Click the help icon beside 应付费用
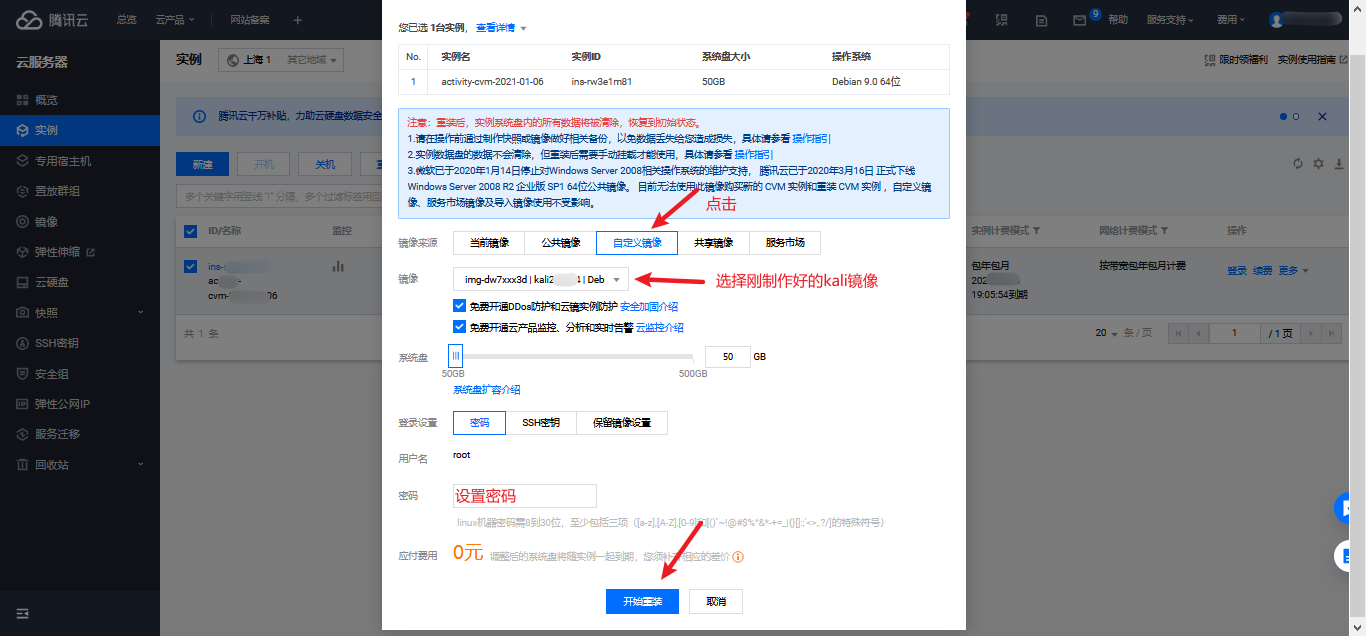1366x636 pixels. point(738,557)
